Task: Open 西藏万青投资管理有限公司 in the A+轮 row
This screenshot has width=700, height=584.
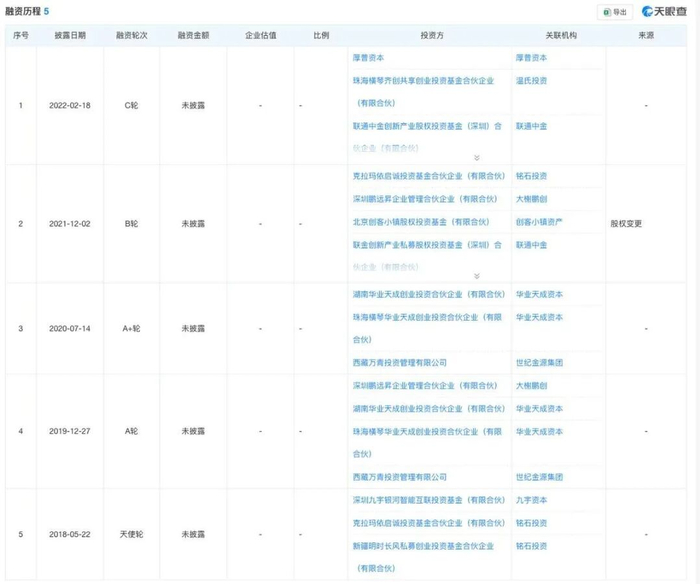Action: [400, 363]
